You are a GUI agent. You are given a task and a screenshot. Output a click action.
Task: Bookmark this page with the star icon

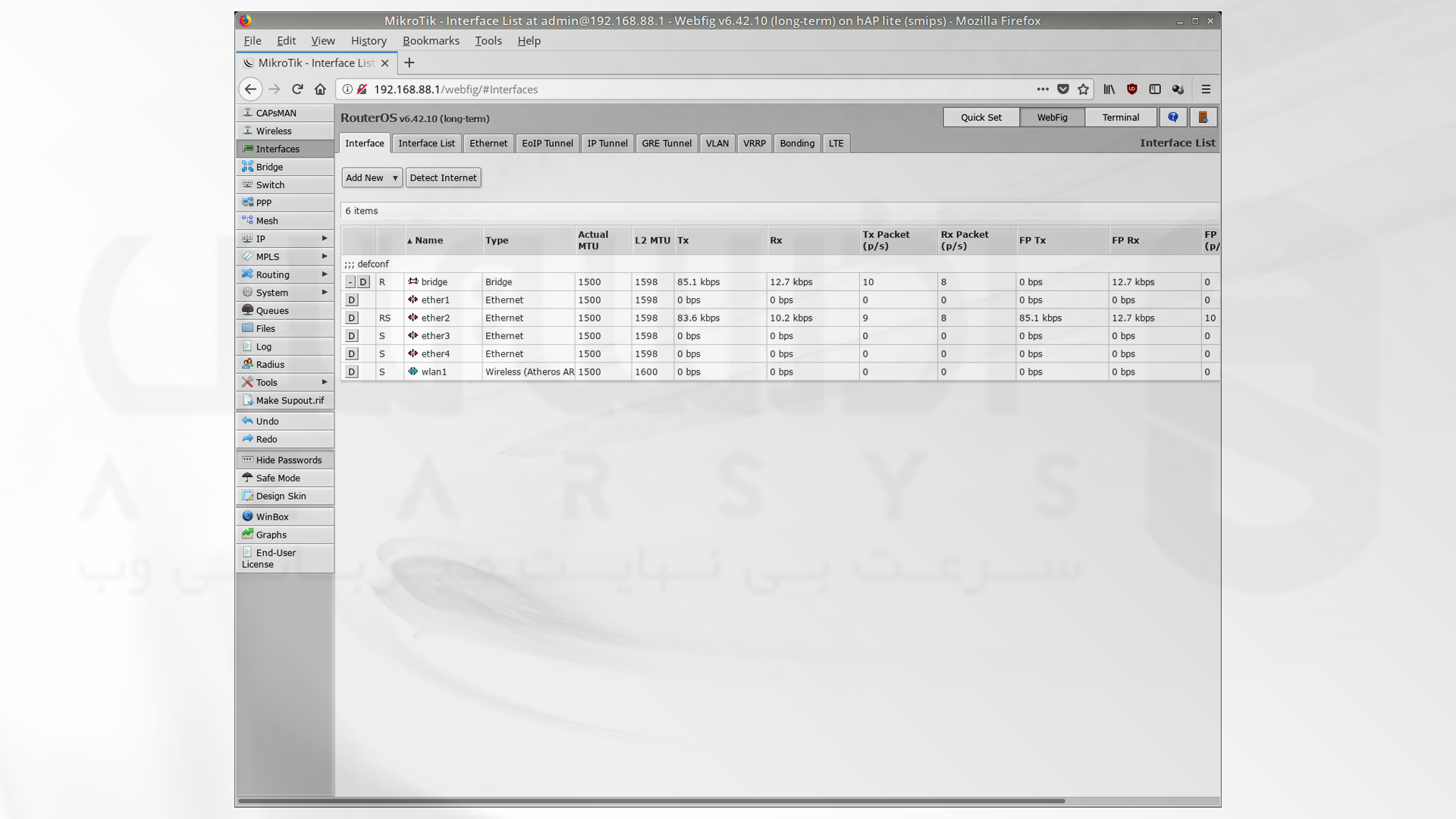coord(1083,89)
